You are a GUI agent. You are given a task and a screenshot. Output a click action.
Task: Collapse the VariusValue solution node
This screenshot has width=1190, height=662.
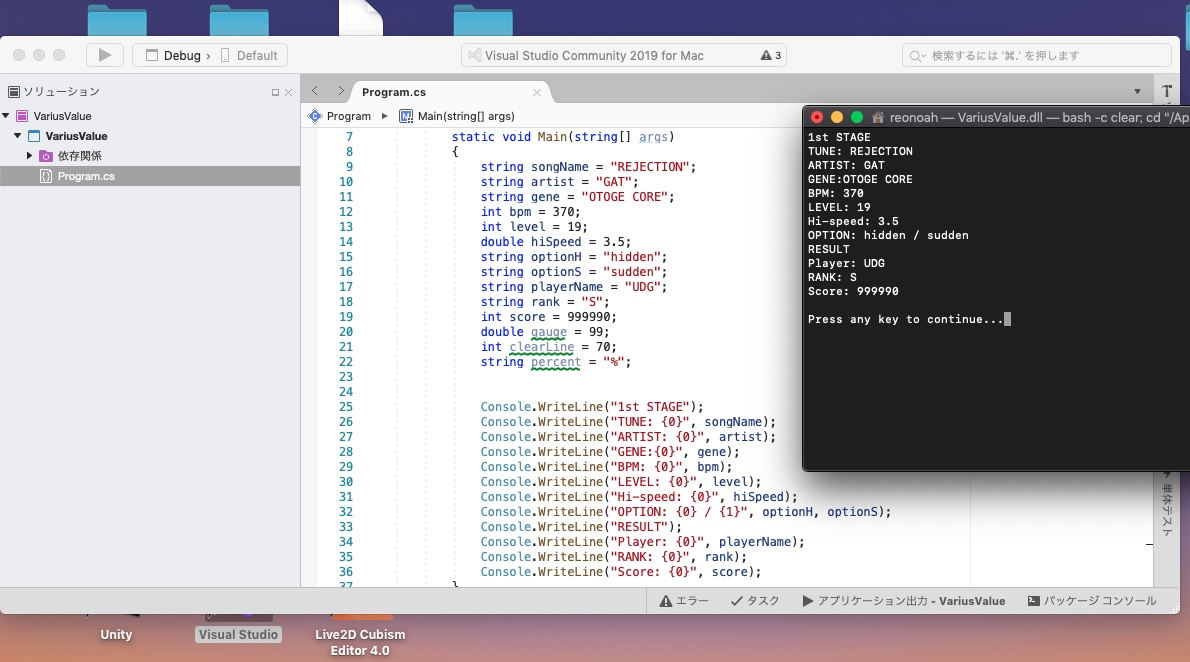6,115
